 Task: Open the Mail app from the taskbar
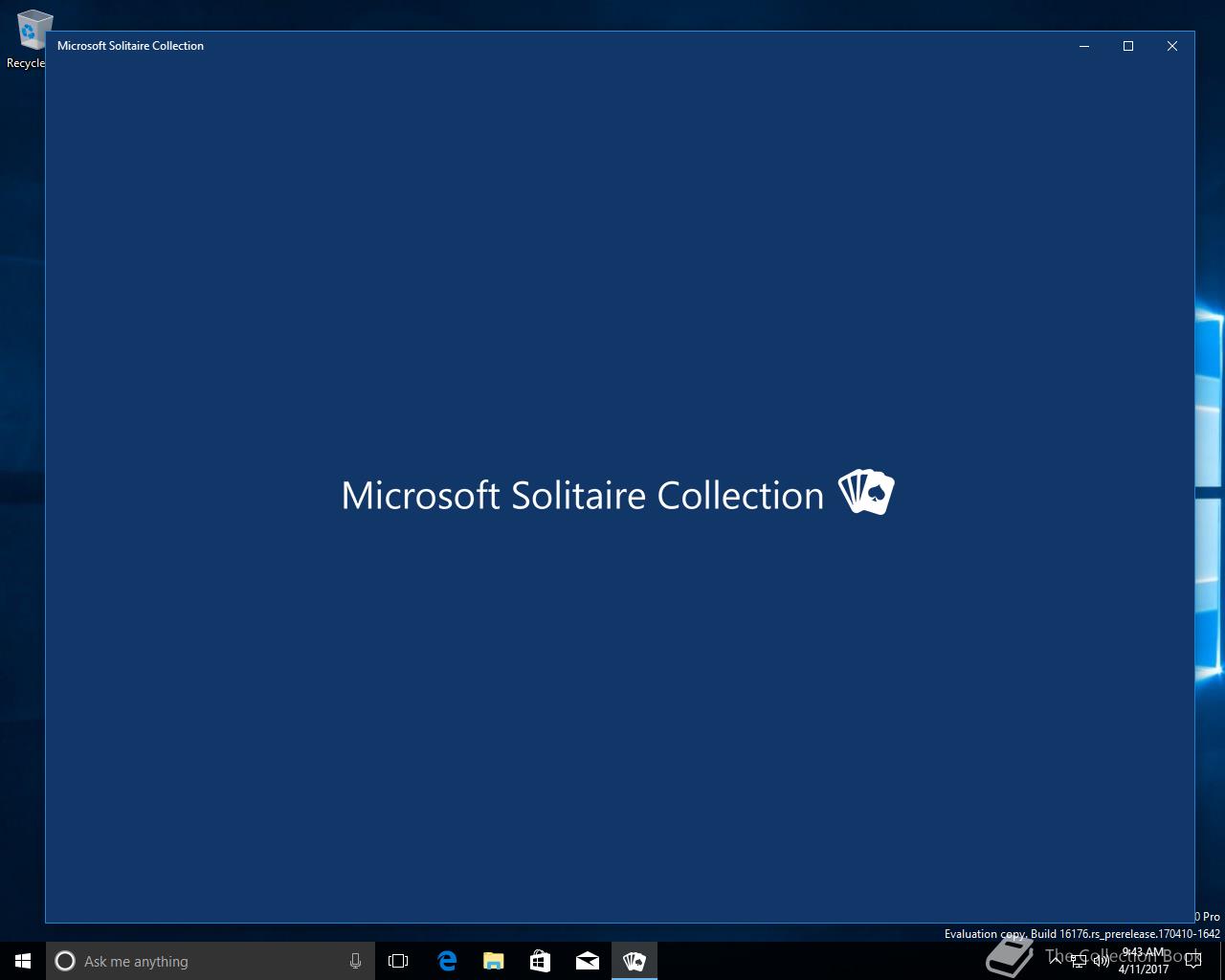pos(587,961)
